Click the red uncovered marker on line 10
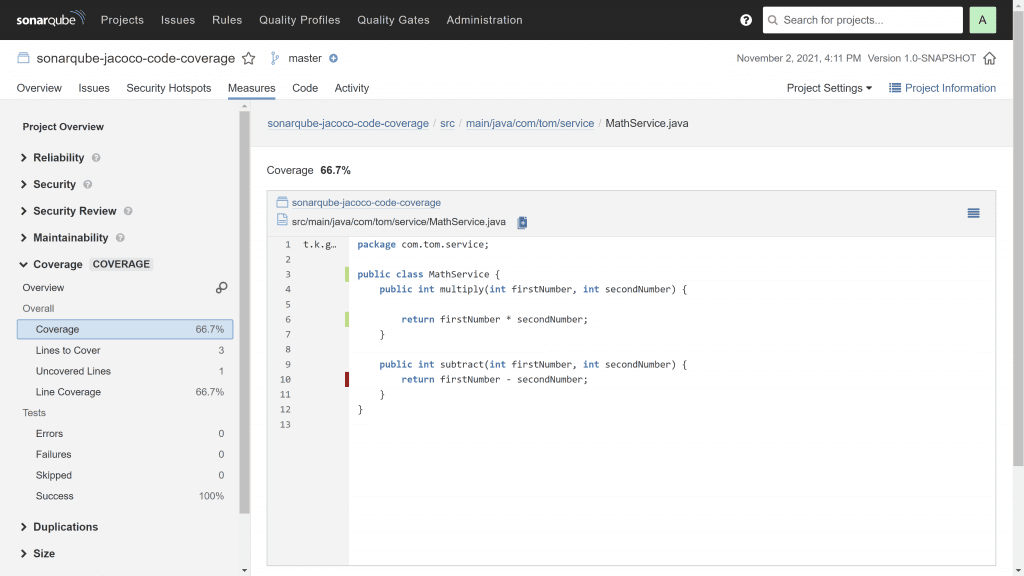 [x=347, y=379]
